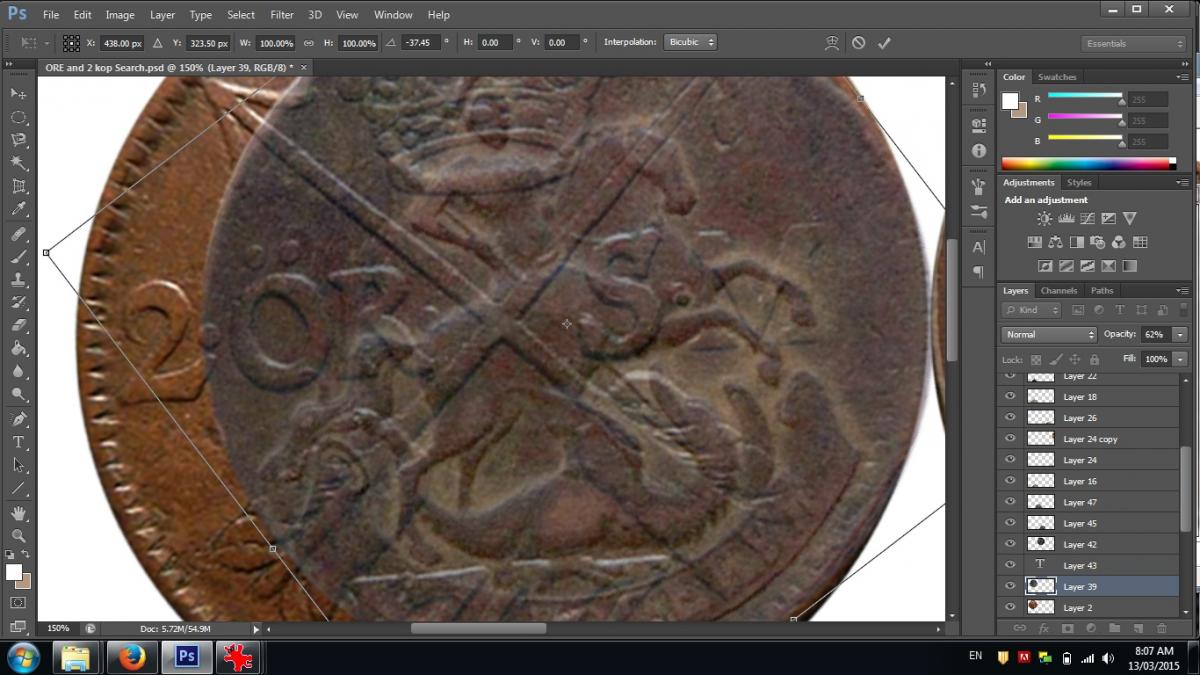Toggle visibility of Layer 42

click(1010, 544)
